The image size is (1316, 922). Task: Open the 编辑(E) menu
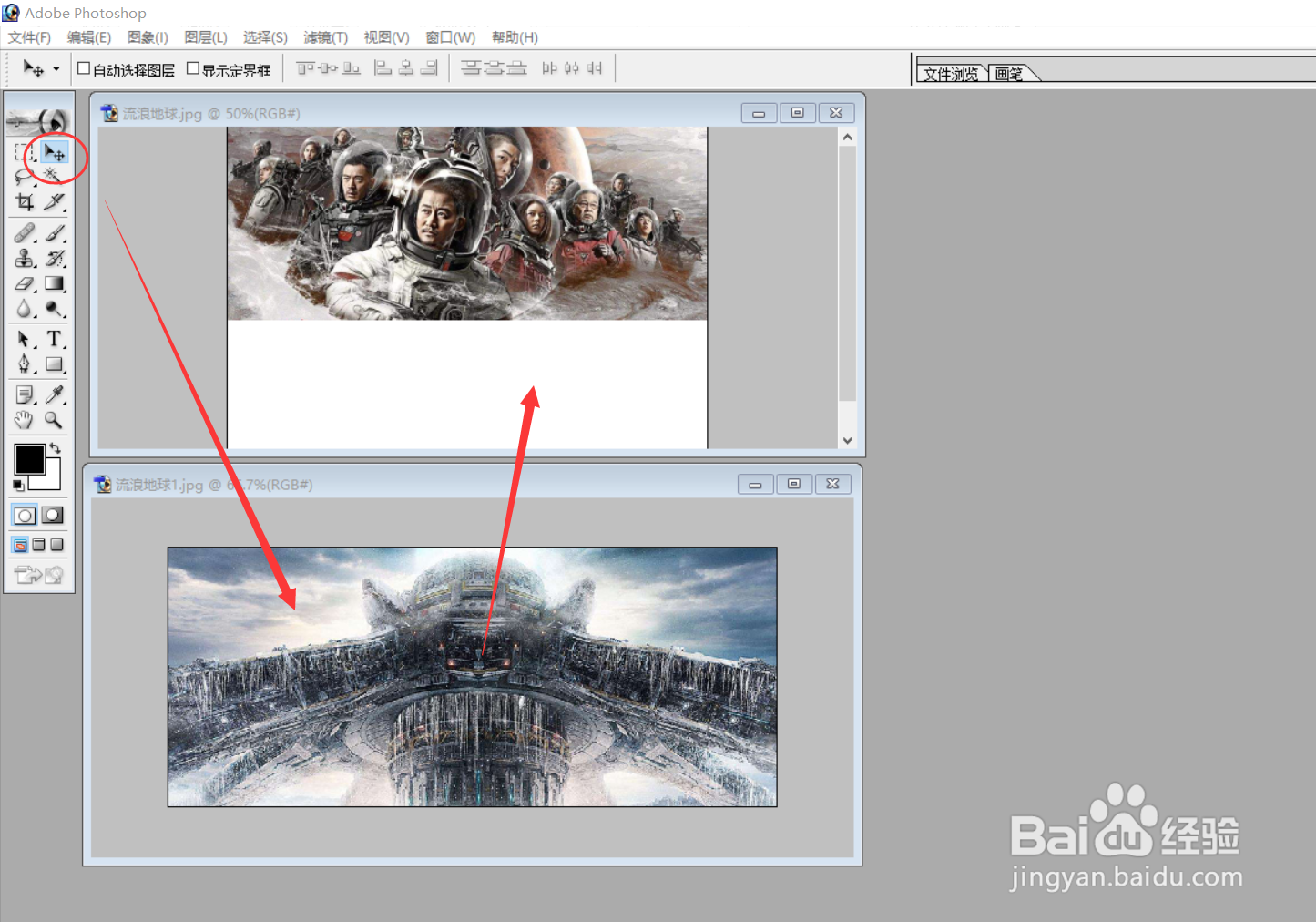tap(89, 37)
